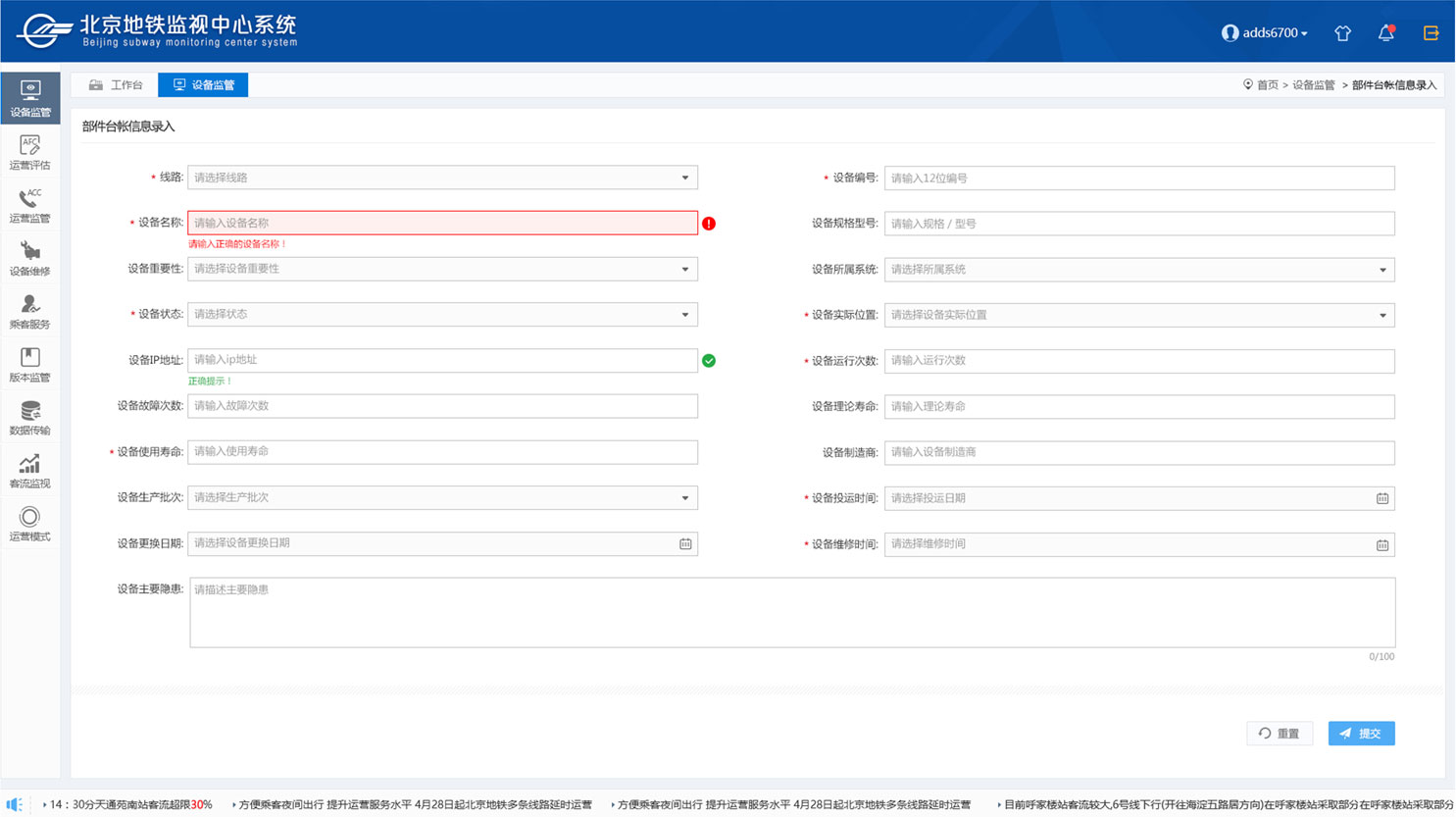Open the adds6700 user menu
The width and height of the screenshot is (1456, 817).
coord(1265,33)
